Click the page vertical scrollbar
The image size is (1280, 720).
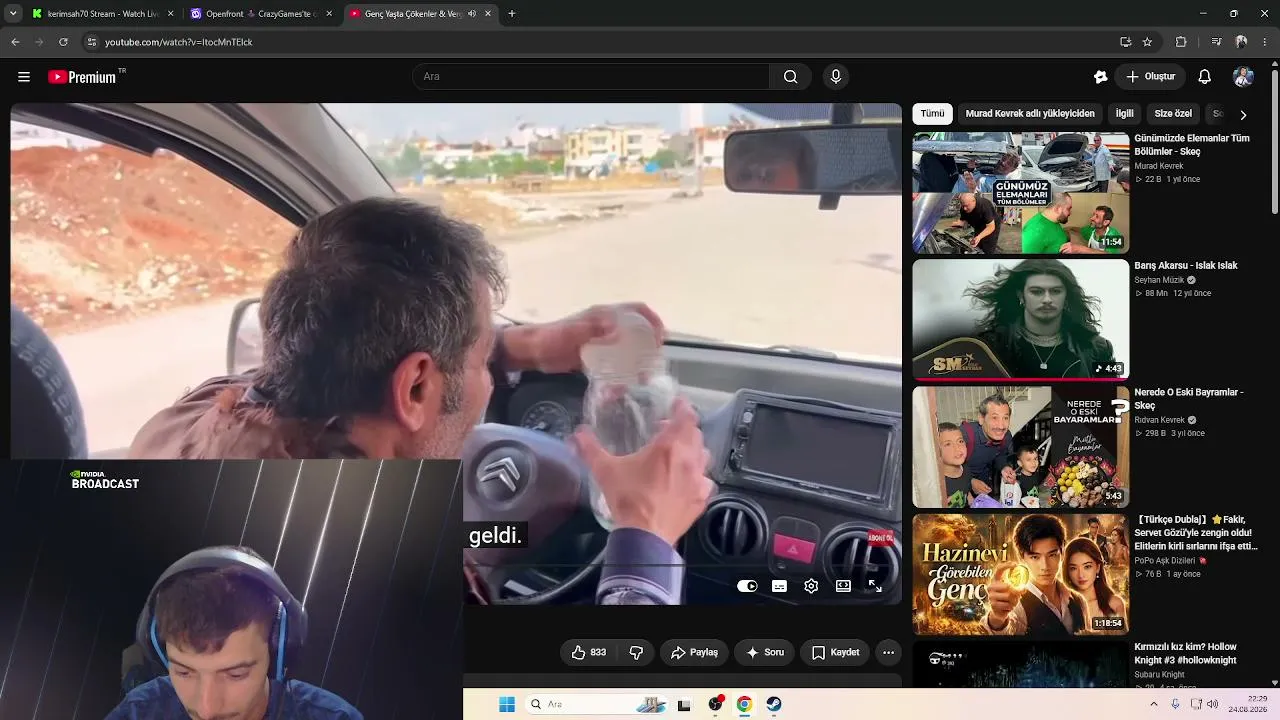[1274, 140]
